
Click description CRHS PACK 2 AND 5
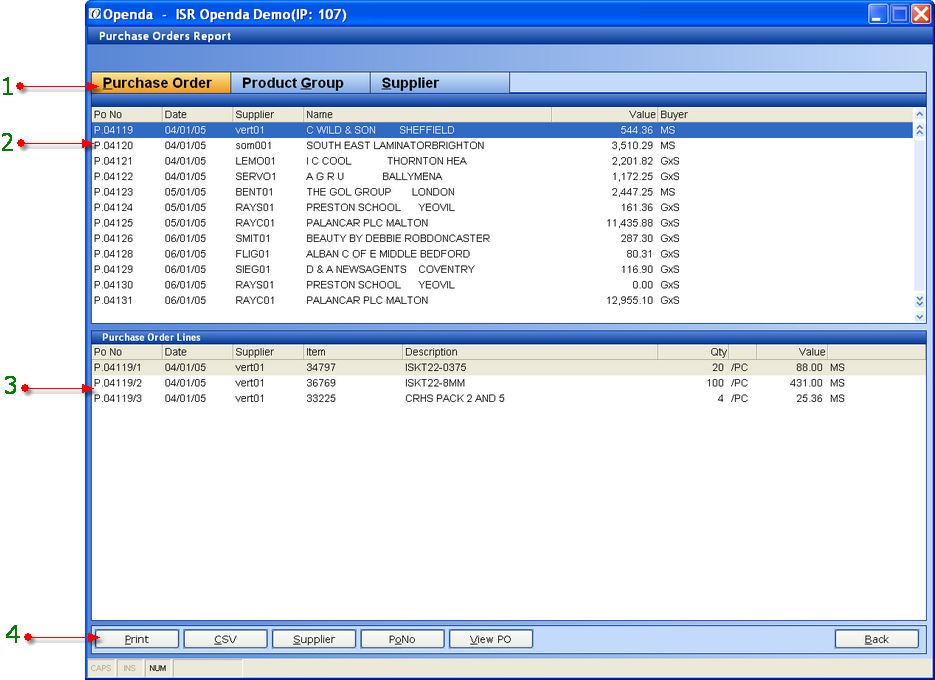[454, 398]
